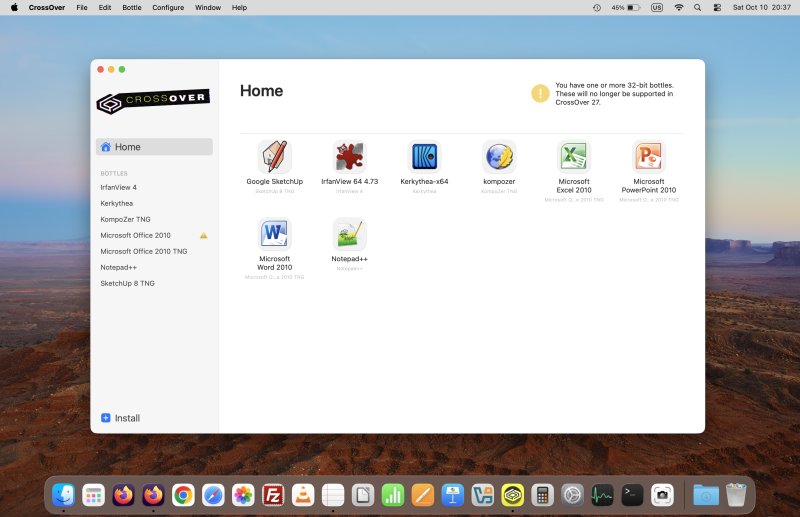Click the Install button

[x=120, y=418]
